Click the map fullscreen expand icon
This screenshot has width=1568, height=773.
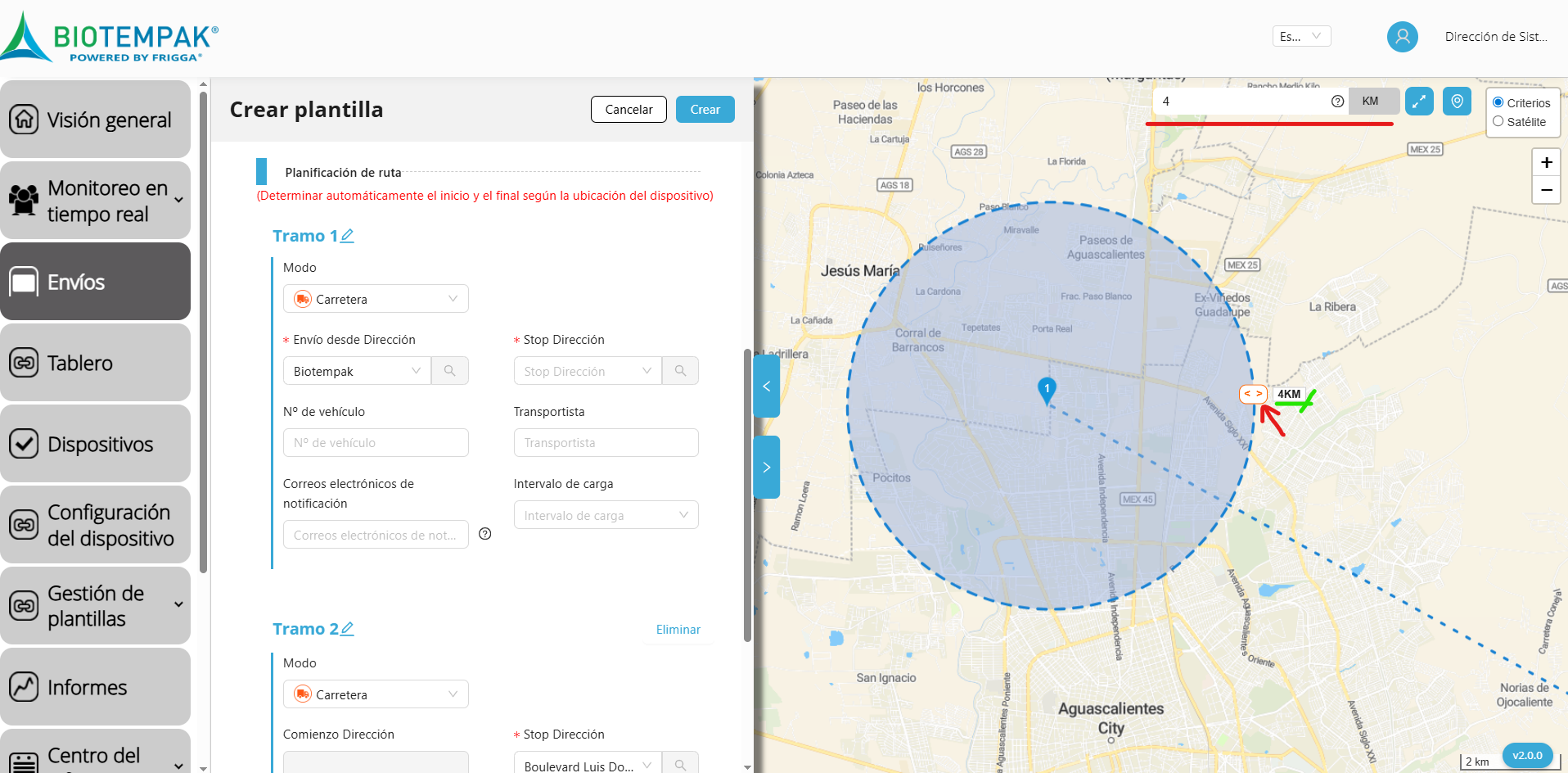click(1419, 102)
